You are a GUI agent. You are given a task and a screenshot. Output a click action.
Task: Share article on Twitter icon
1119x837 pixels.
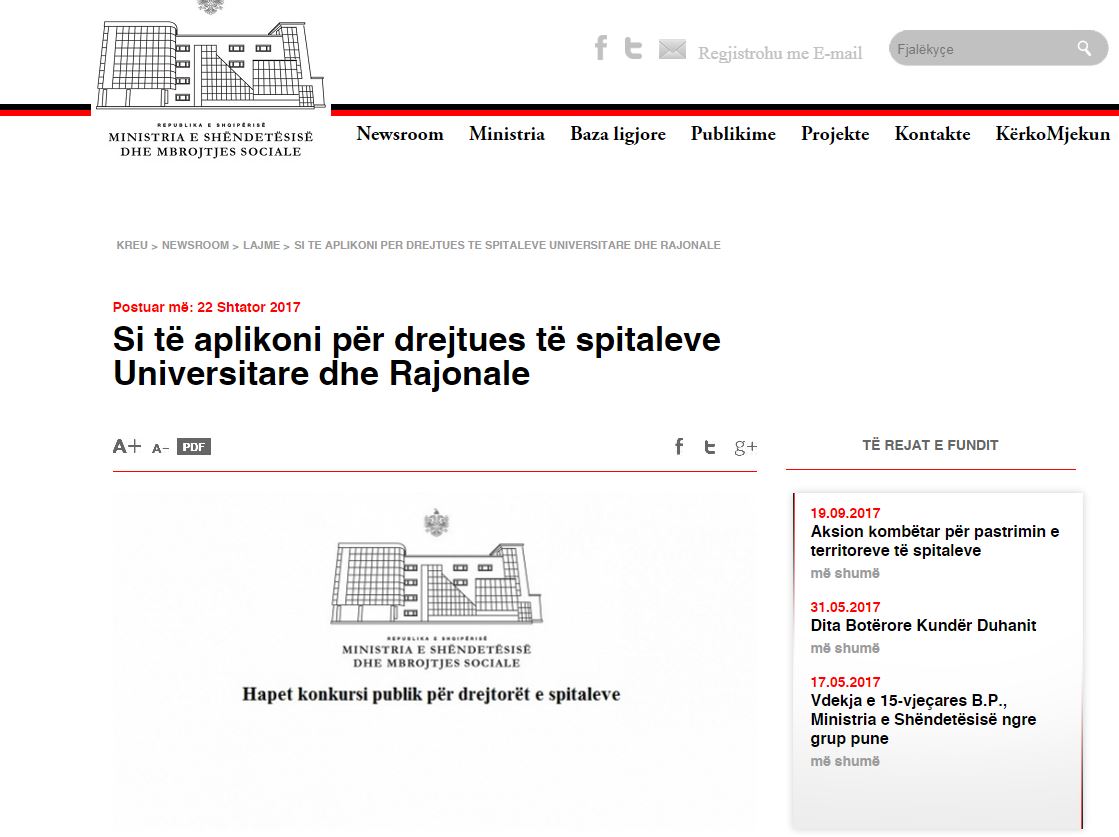(x=710, y=447)
